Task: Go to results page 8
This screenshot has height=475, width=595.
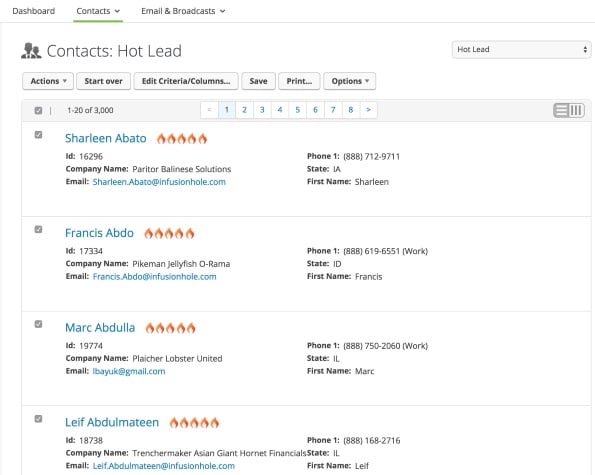Action: [351, 110]
